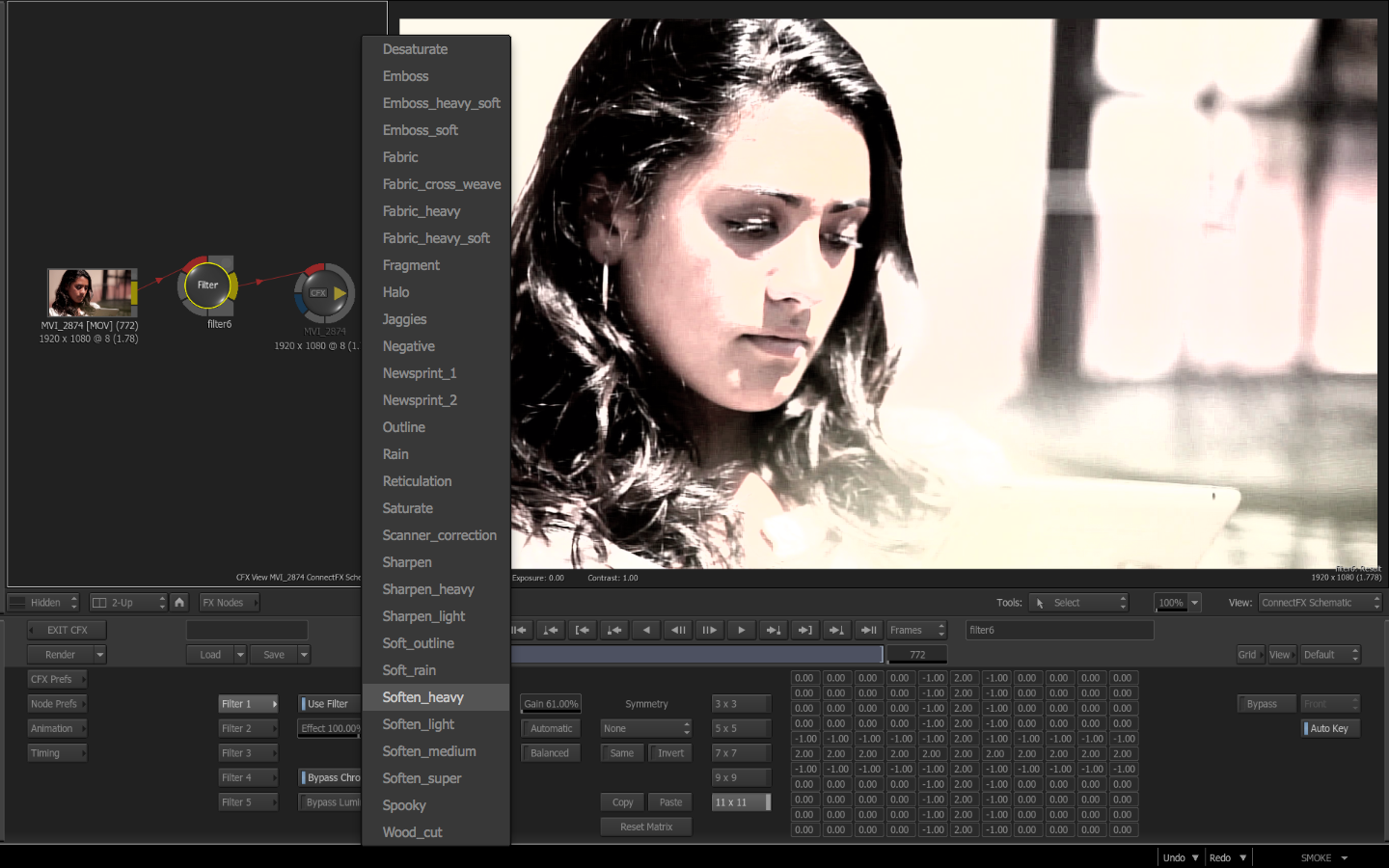The image size is (1389, 868).
Task: Choose Soften_medium from the filter list
Action: pyautogui.click(x=429, y=751)
